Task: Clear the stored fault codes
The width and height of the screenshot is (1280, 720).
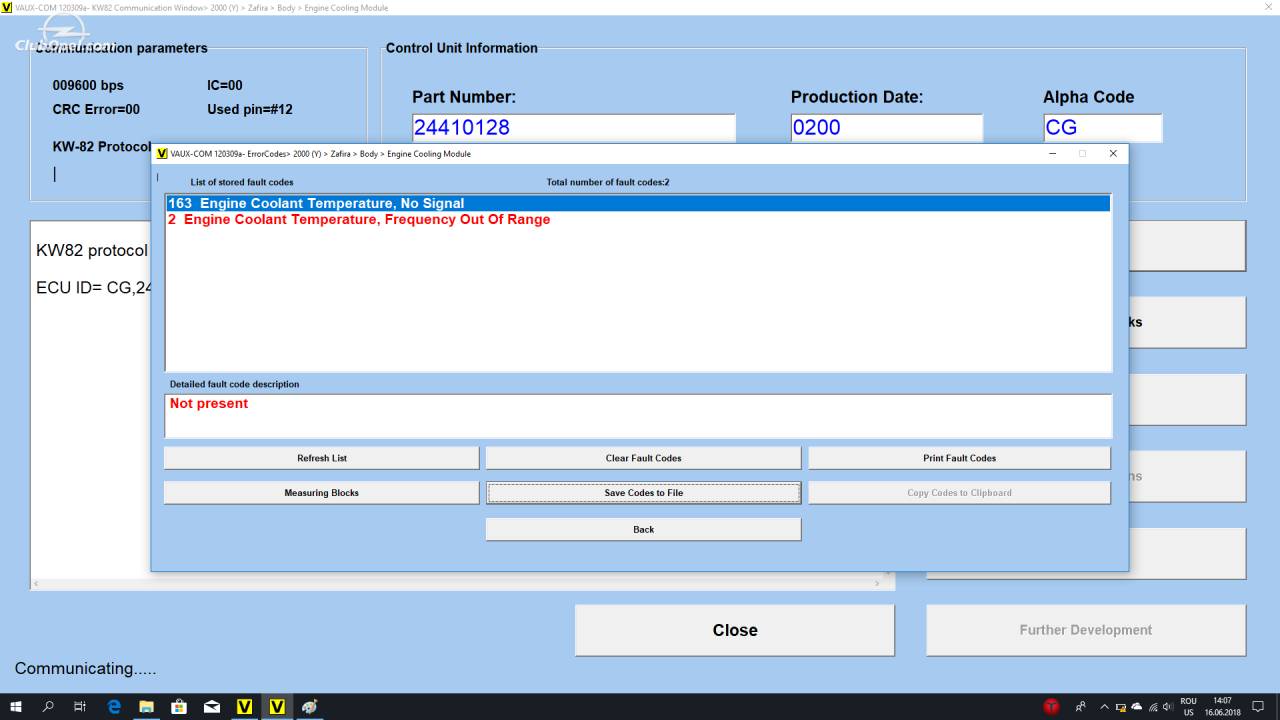Action: tap(644, 458)
